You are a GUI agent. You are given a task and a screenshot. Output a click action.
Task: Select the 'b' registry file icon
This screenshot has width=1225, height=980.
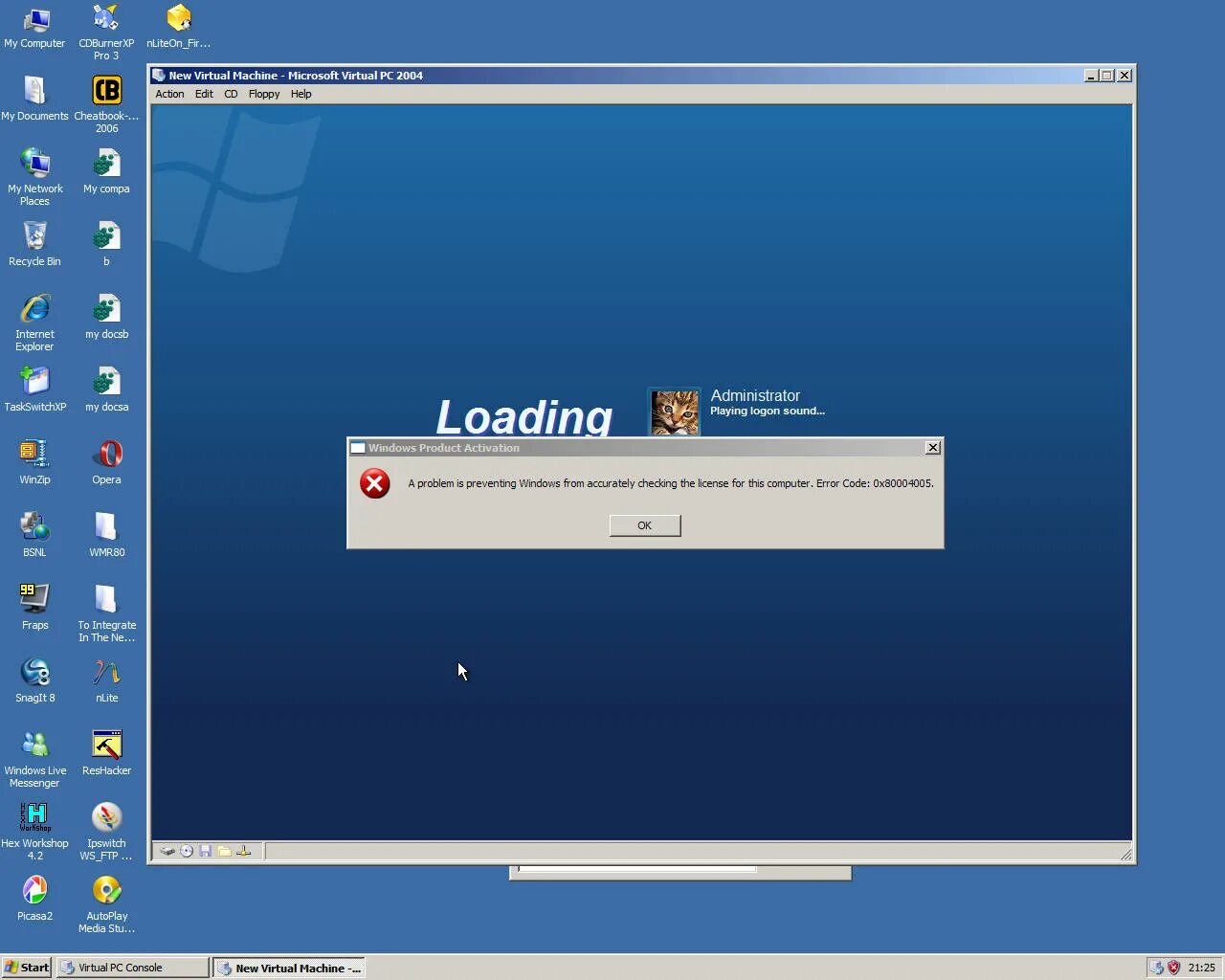click(106, 245)
